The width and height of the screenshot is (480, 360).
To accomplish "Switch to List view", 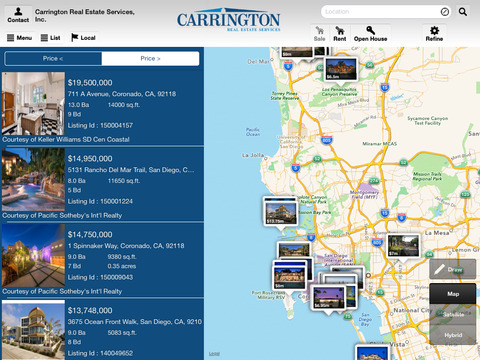I will coord(51,38).
